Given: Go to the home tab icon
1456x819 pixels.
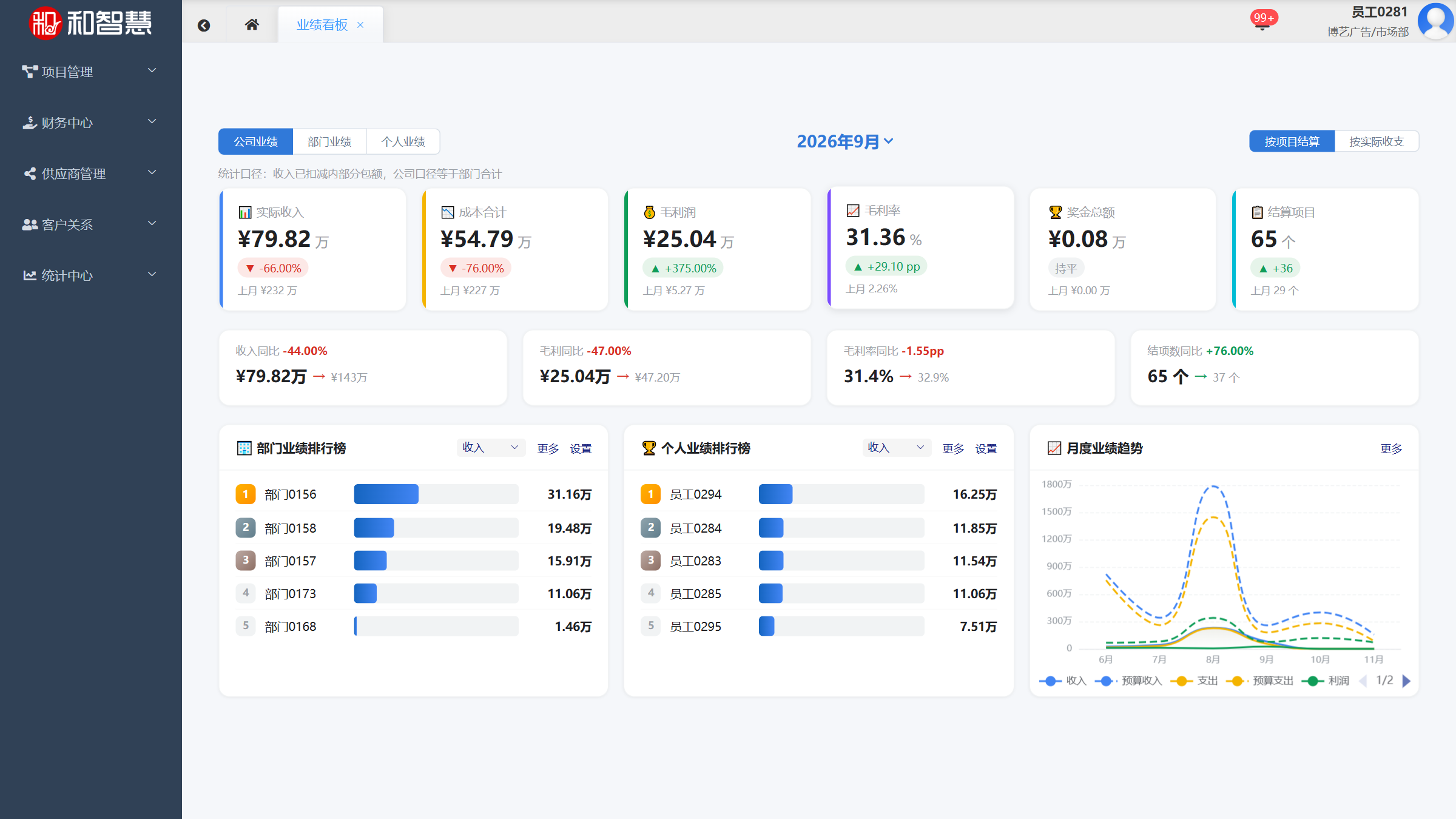Looking at the screenshot, I should pos(252,25).
